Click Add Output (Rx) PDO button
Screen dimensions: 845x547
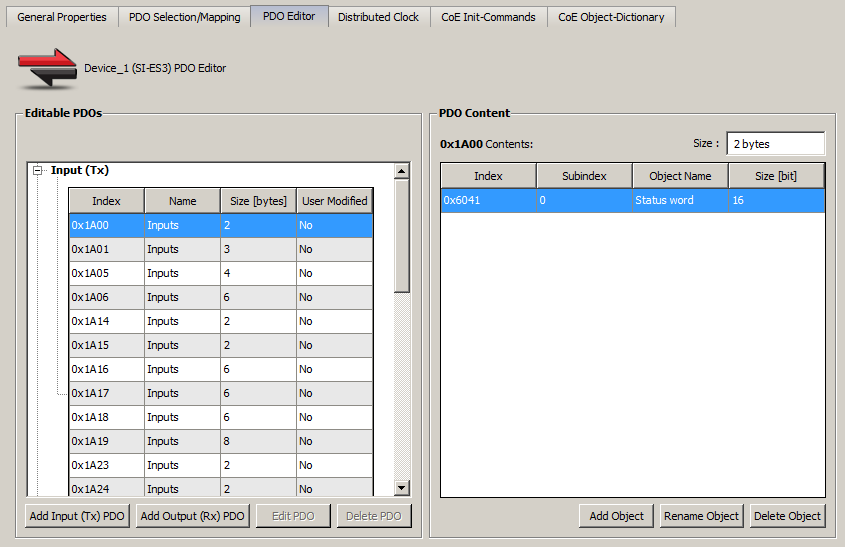pos(192,516)
